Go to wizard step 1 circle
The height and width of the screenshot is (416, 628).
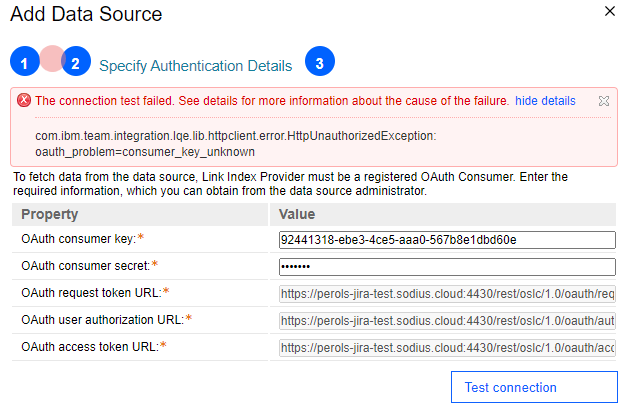(x=24, y=61)
